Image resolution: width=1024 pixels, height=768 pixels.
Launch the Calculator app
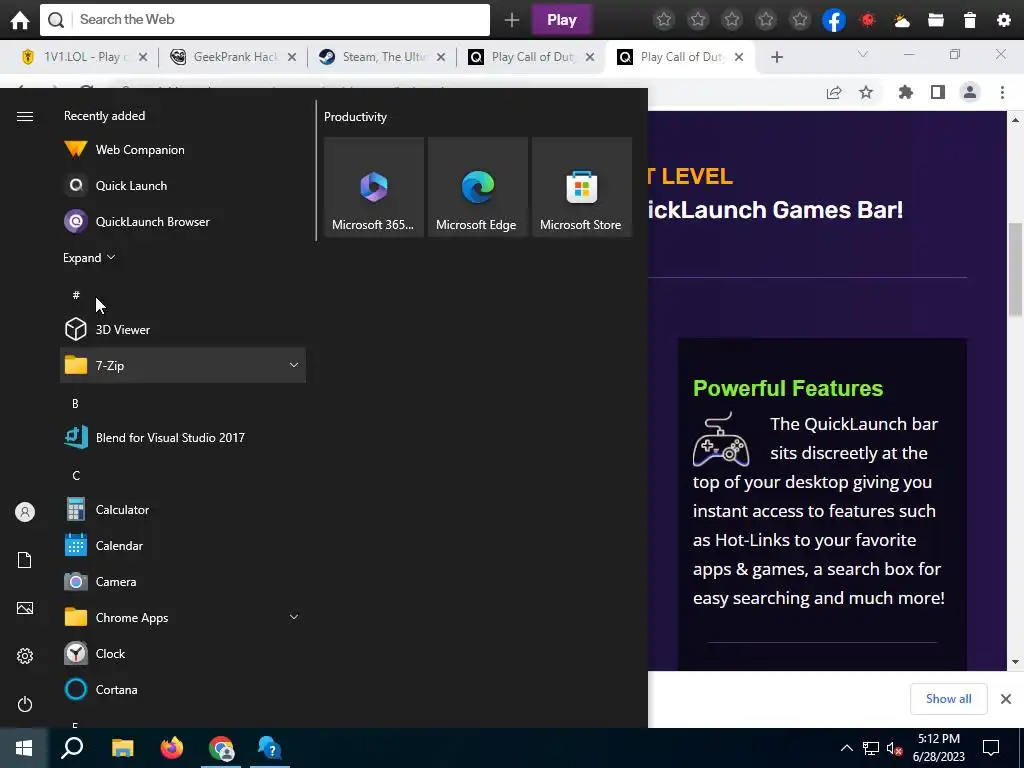tap(184, 509)
